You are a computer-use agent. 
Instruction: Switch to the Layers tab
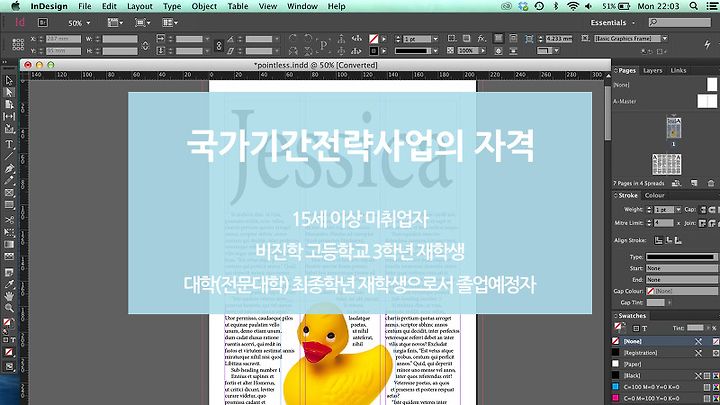tap(652, 70)
